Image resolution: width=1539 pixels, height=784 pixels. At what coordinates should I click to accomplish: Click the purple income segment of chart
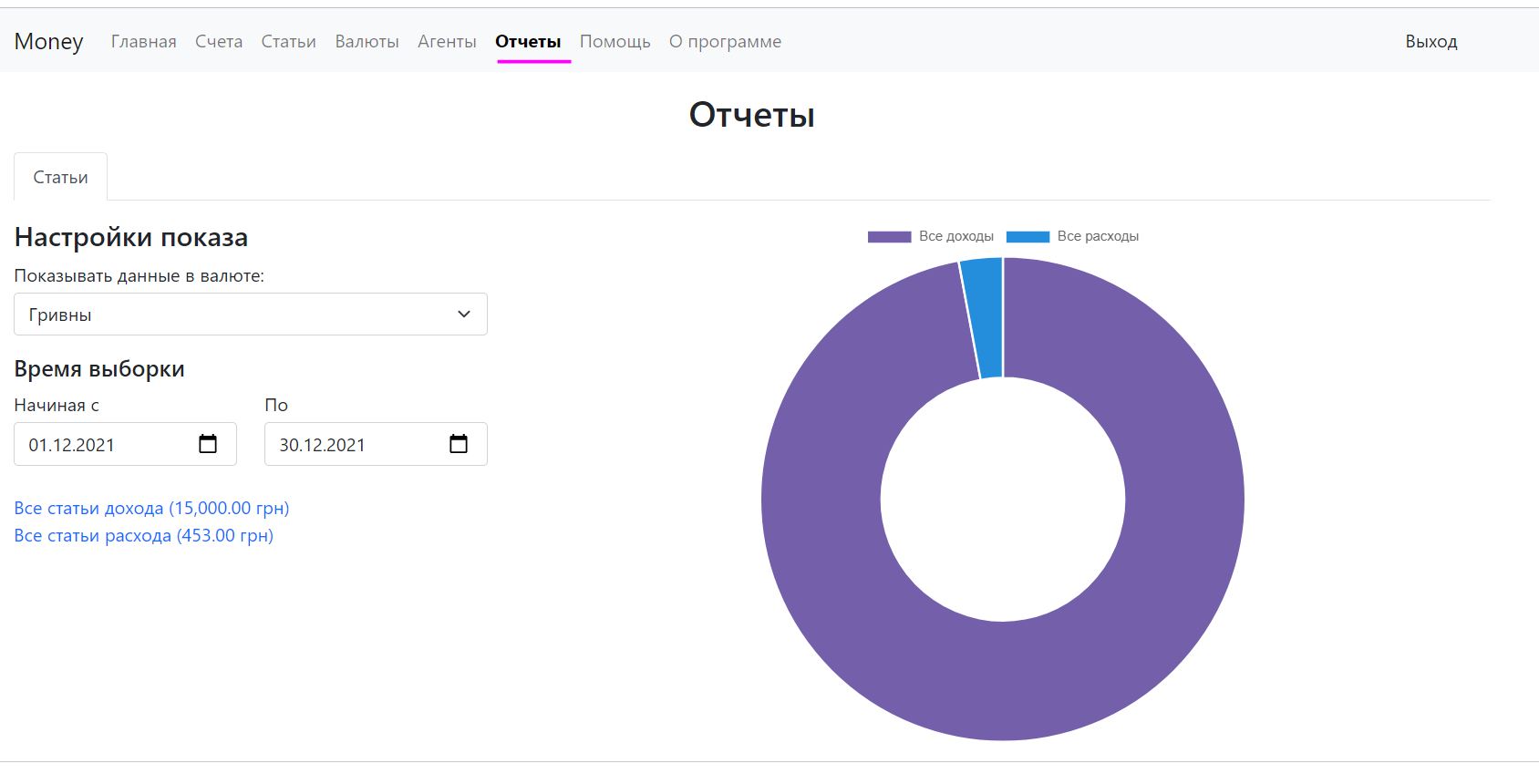(x=1003, y=682)
